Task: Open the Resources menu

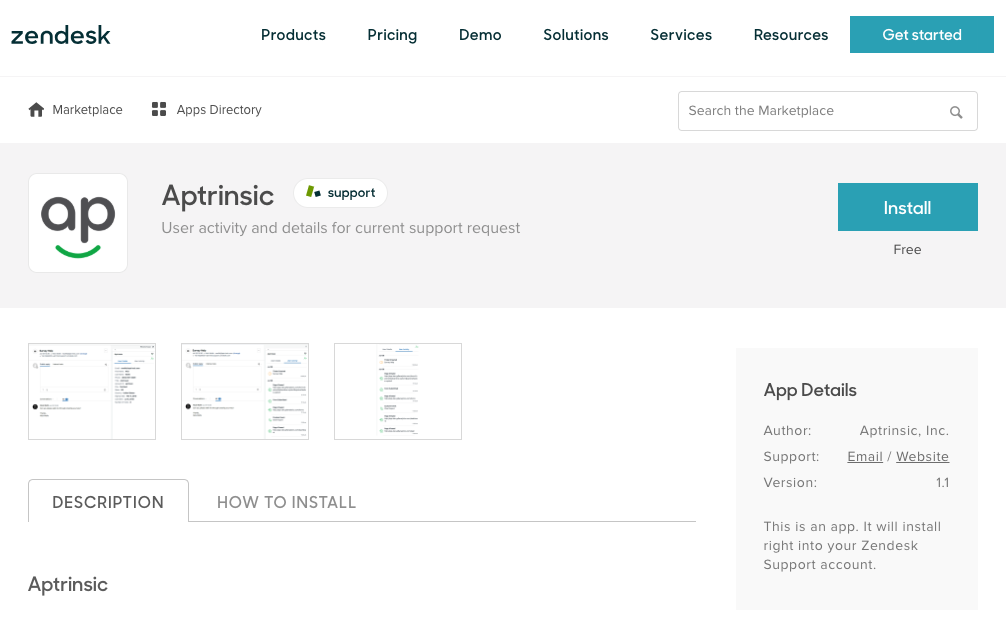Action: point(790,35)
